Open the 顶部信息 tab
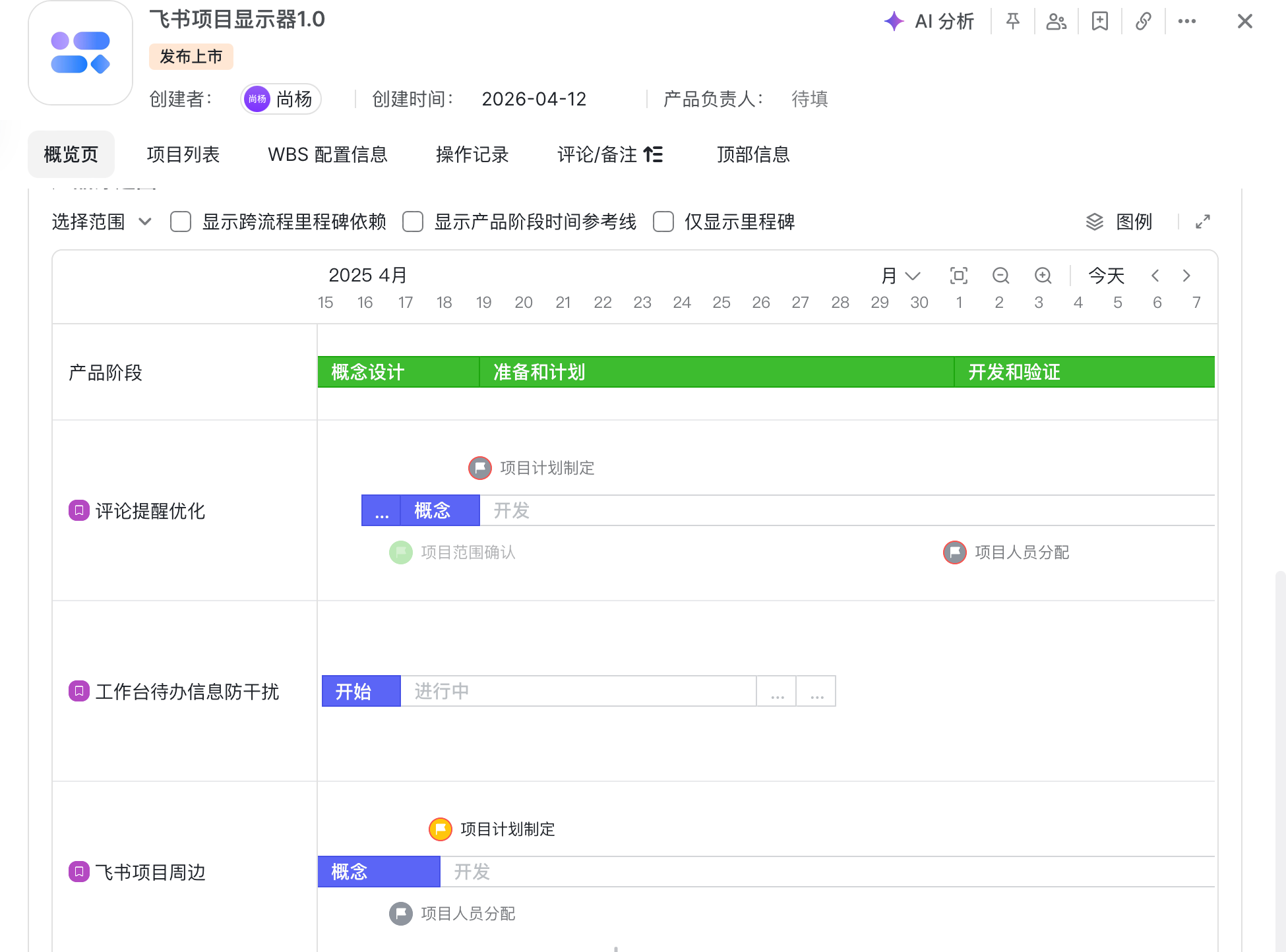The width and height of the screenshot is (1286, 952). [x=753, y=154]
